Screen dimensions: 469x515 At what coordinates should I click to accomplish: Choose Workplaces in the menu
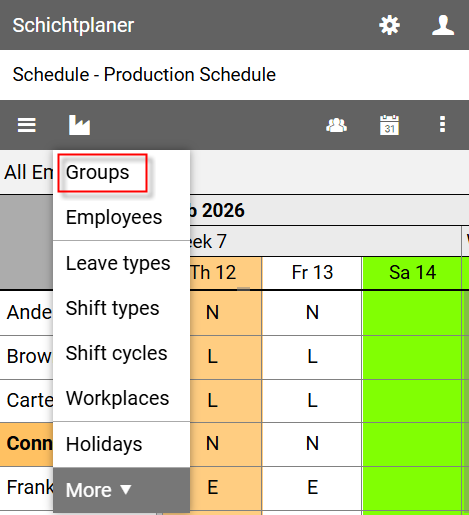coord(121,398)
